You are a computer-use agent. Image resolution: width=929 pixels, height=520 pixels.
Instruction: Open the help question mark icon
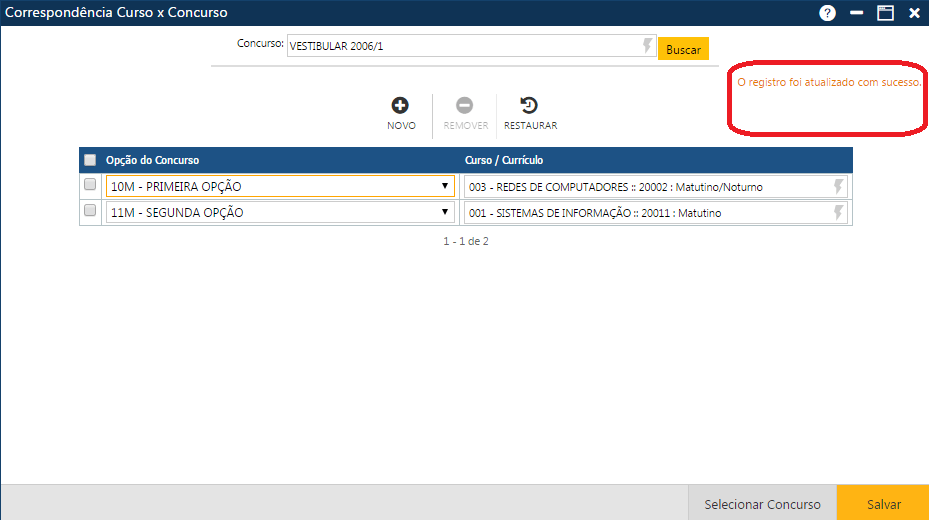(x=827, y=13)
